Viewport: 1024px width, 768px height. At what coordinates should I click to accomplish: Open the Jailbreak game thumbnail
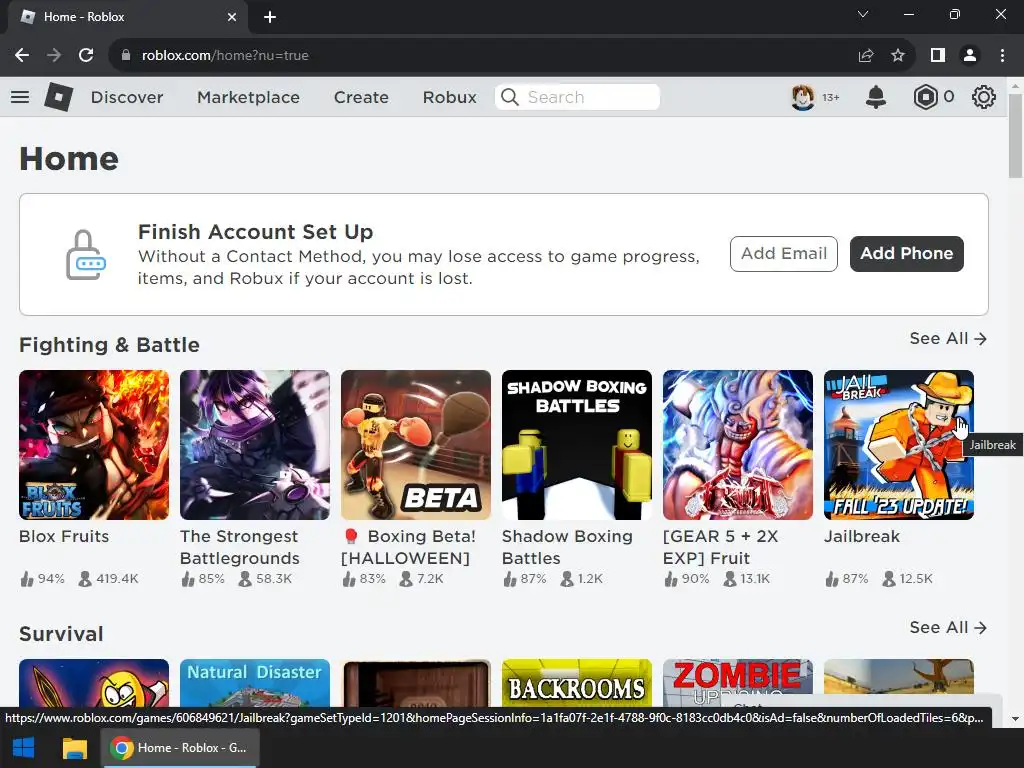(899, 445)
